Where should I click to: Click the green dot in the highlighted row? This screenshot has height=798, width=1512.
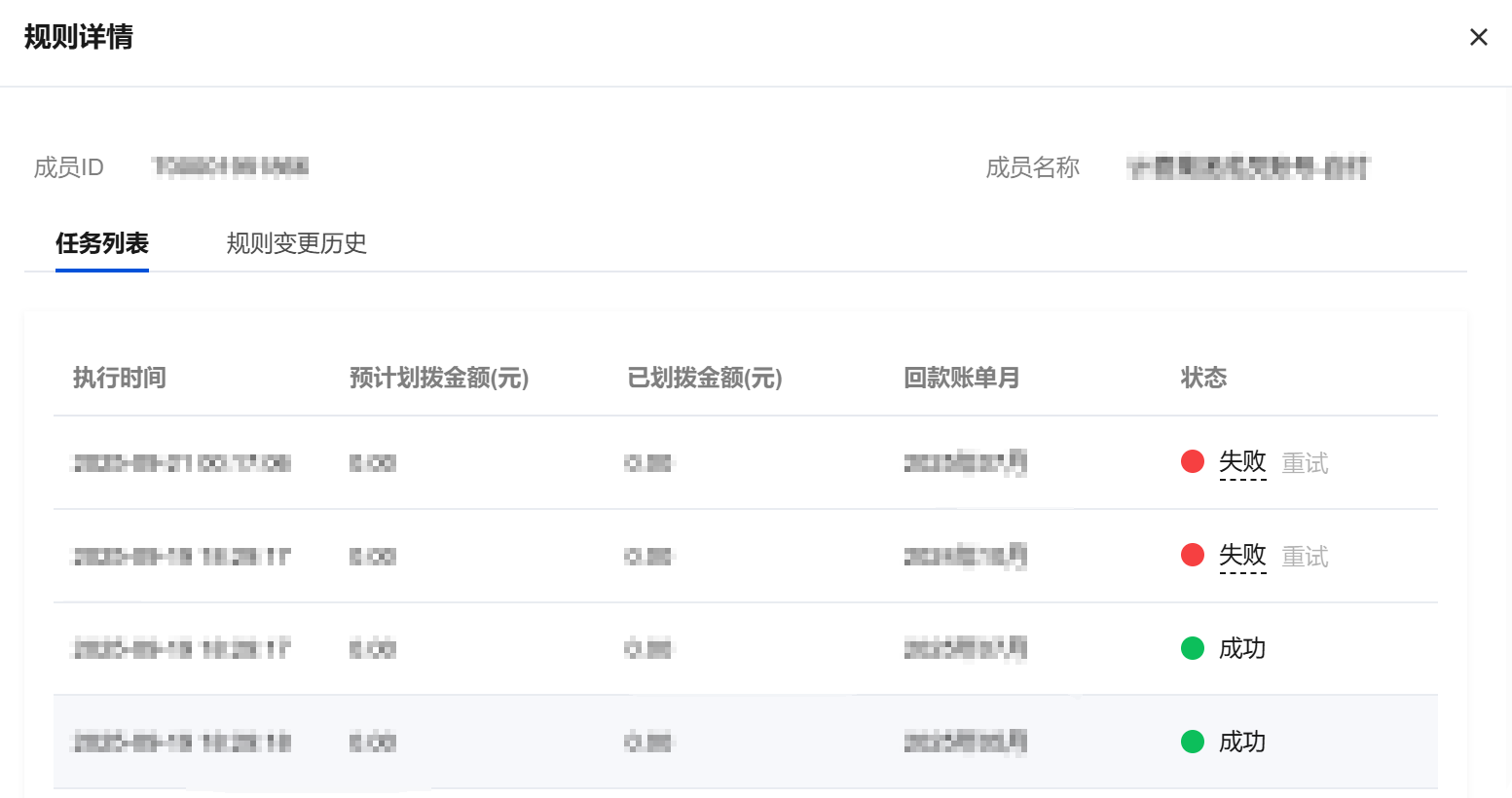pyautogui.click(x=1193, y=743)
